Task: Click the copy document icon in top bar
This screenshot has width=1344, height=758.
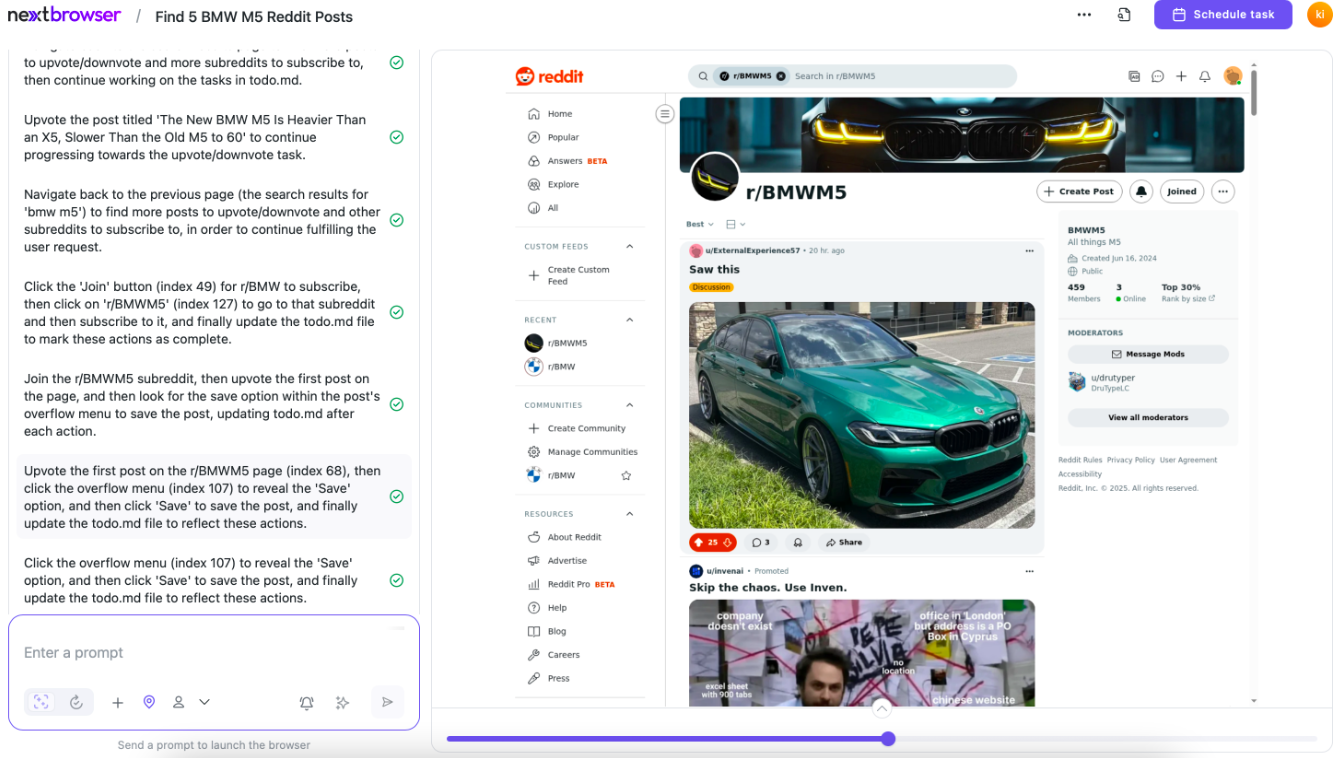Action: (x=1124, y=15)
